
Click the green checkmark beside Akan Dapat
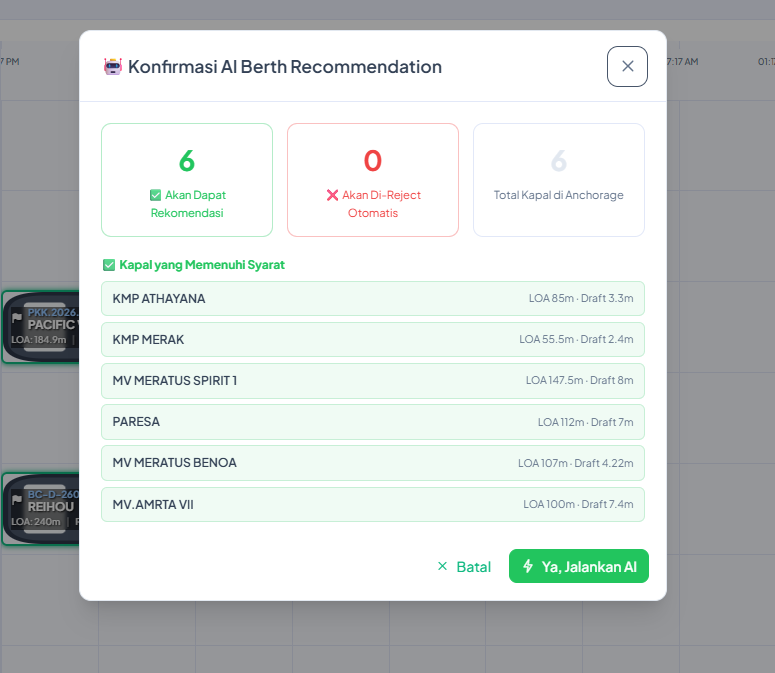pyautogui.click(x=155, y=195)
